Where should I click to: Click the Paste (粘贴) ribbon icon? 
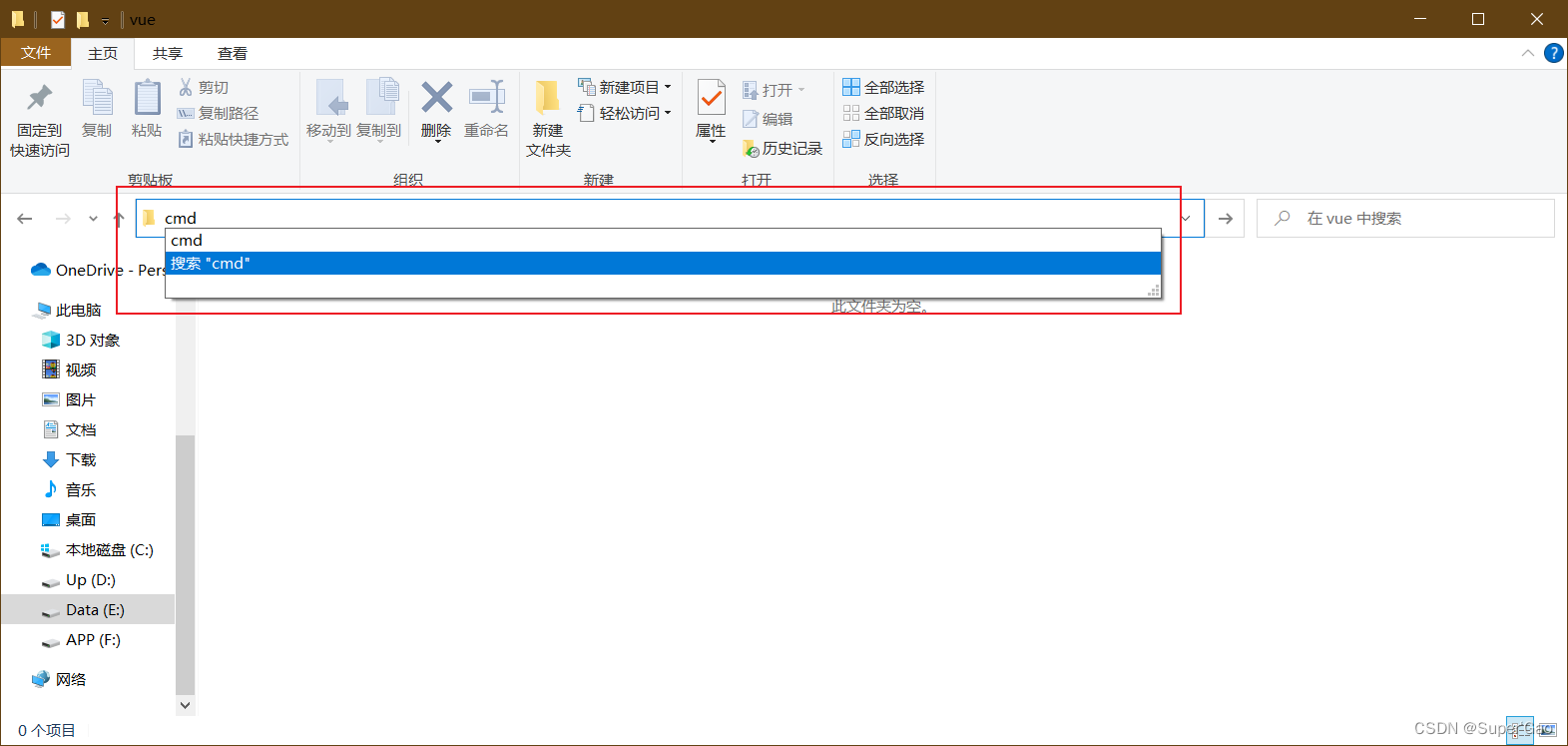pyautogui.click(x=147, y=98)
